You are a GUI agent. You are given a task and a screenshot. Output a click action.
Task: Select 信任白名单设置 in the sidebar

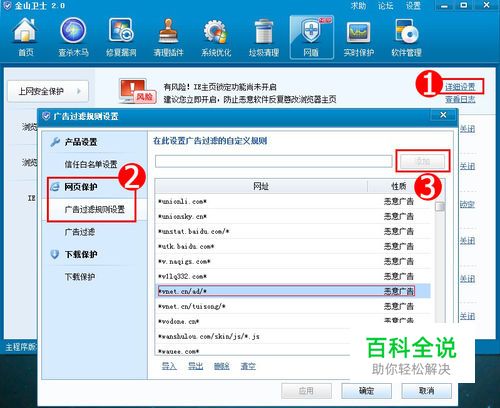tap(91, 164)
